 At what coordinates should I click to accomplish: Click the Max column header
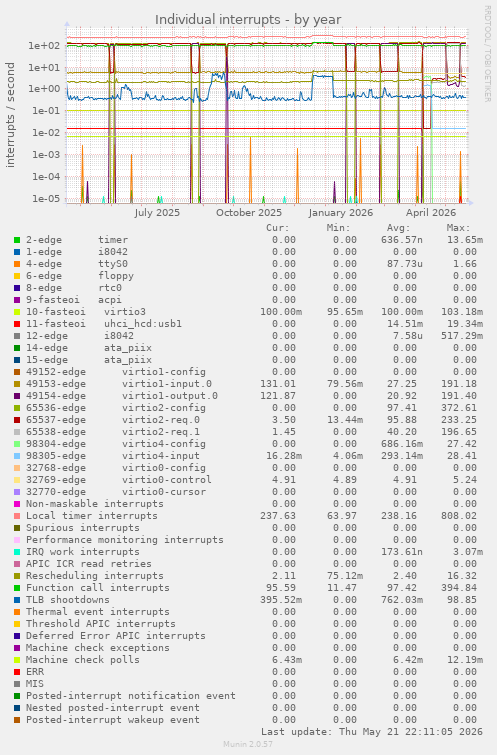(x=458, y=228)
